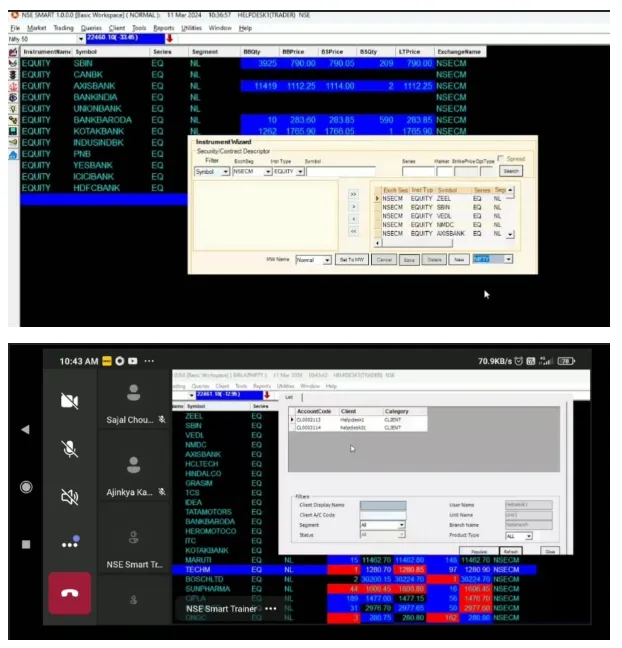
Task: Click the floppy disk save icon in left toolbar
Action: pos(13,131)
